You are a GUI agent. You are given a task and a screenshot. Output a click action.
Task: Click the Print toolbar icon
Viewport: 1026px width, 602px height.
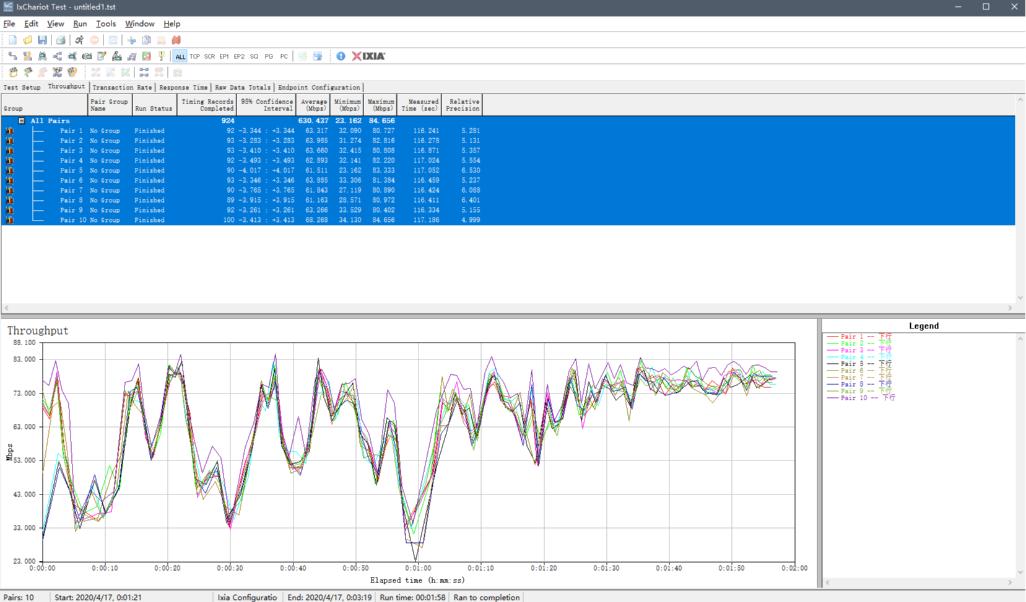(61, 40)
